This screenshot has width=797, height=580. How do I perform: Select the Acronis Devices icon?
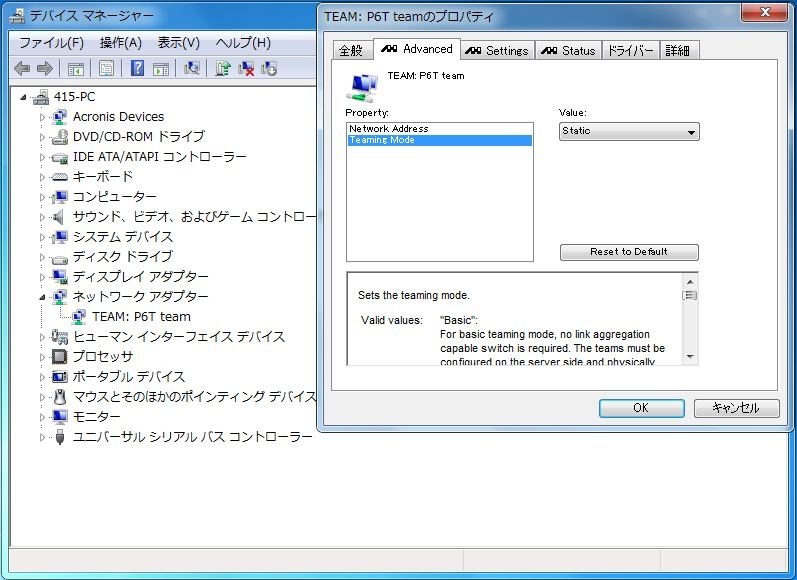pyautogui.click(x=59, y=117)
